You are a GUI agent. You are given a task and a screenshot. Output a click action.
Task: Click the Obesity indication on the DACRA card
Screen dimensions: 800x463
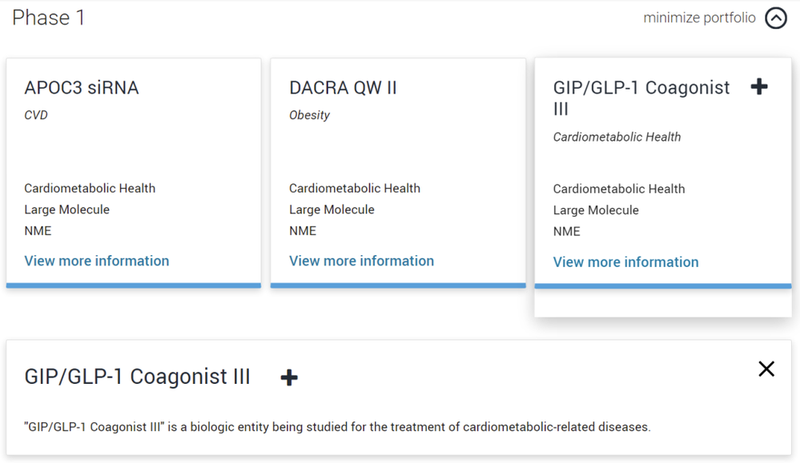tap(309, 115)
